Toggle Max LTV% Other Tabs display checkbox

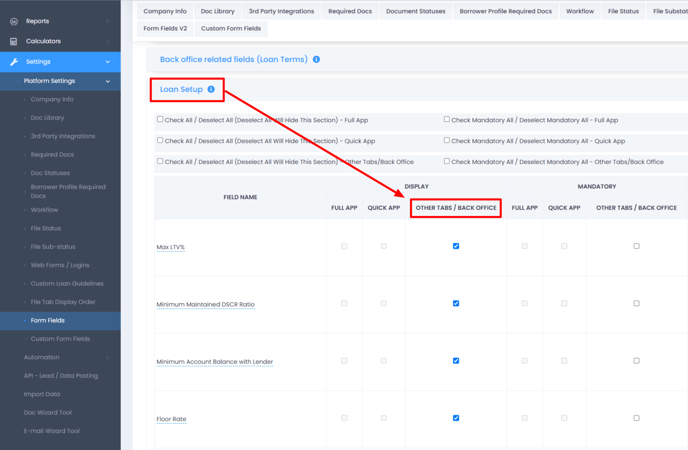pyautogui.click(x=456, y=246)
